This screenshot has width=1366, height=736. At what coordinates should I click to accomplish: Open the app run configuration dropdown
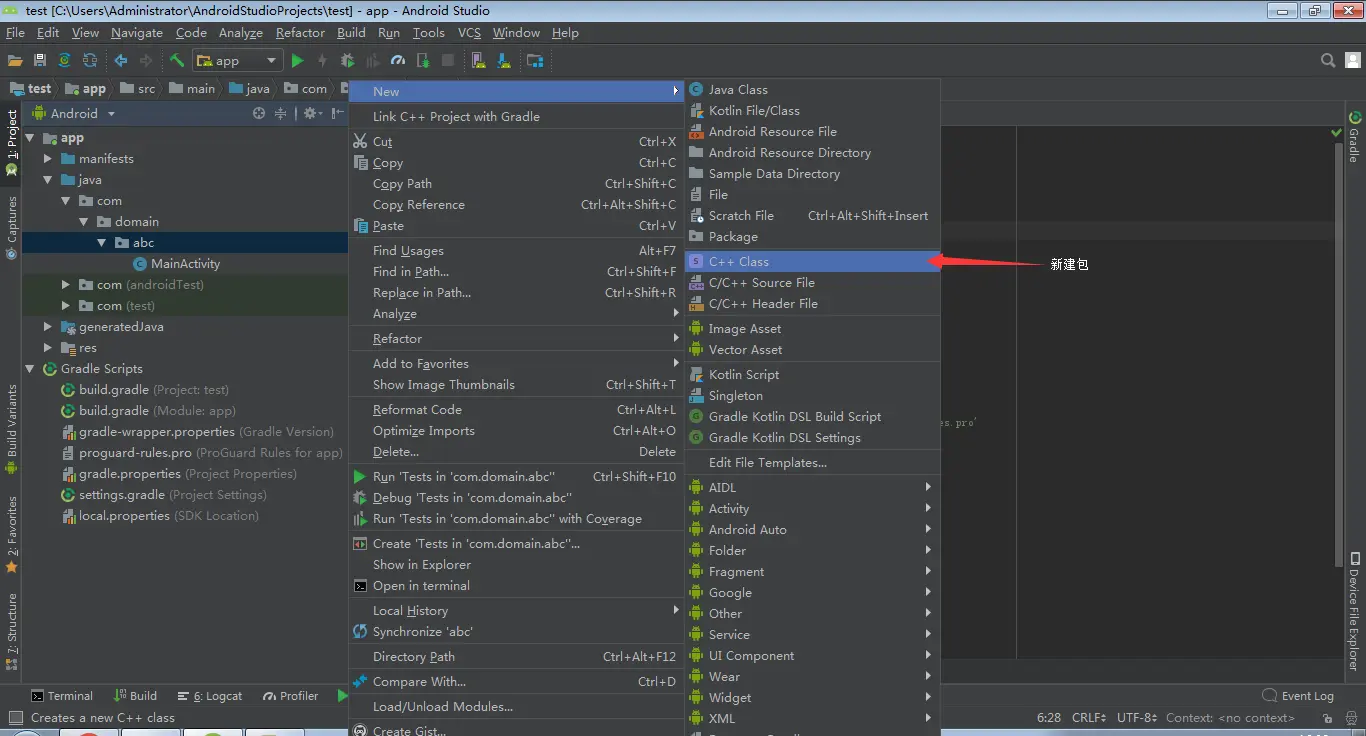(238, 61)
